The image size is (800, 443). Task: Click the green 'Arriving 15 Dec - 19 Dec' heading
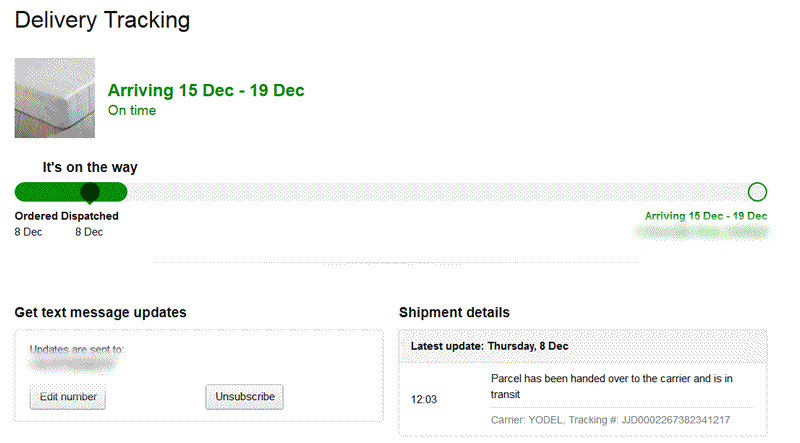[206, 90]
